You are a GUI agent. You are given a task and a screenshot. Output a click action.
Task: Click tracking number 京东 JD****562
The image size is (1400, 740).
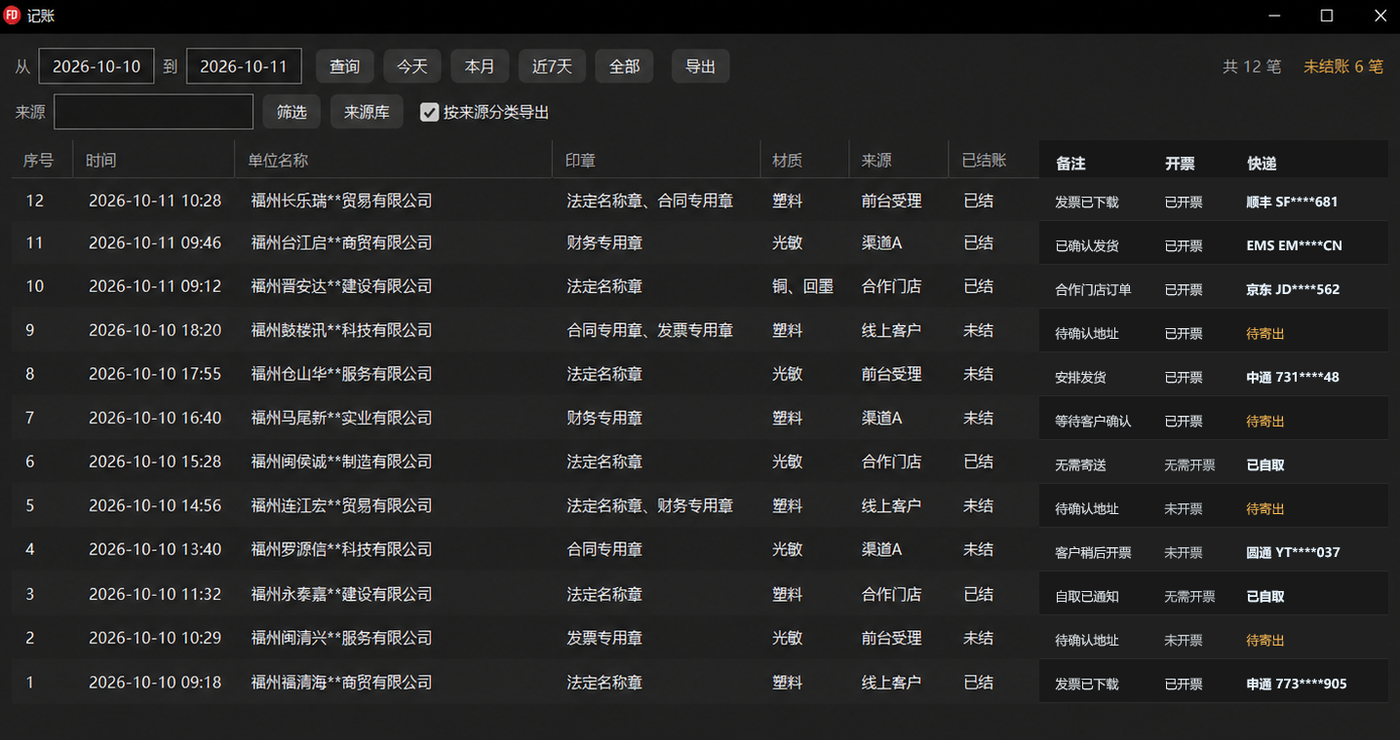(x=1293, y=290)
